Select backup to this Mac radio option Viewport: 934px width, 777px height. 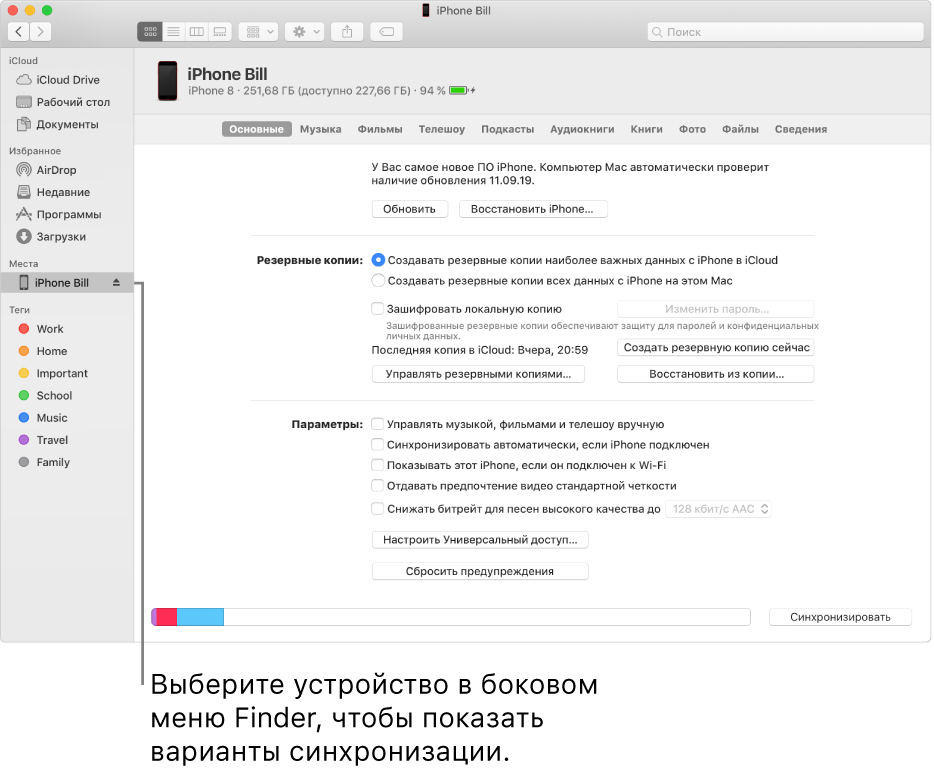pyautogui.click(x=378, y=281)
